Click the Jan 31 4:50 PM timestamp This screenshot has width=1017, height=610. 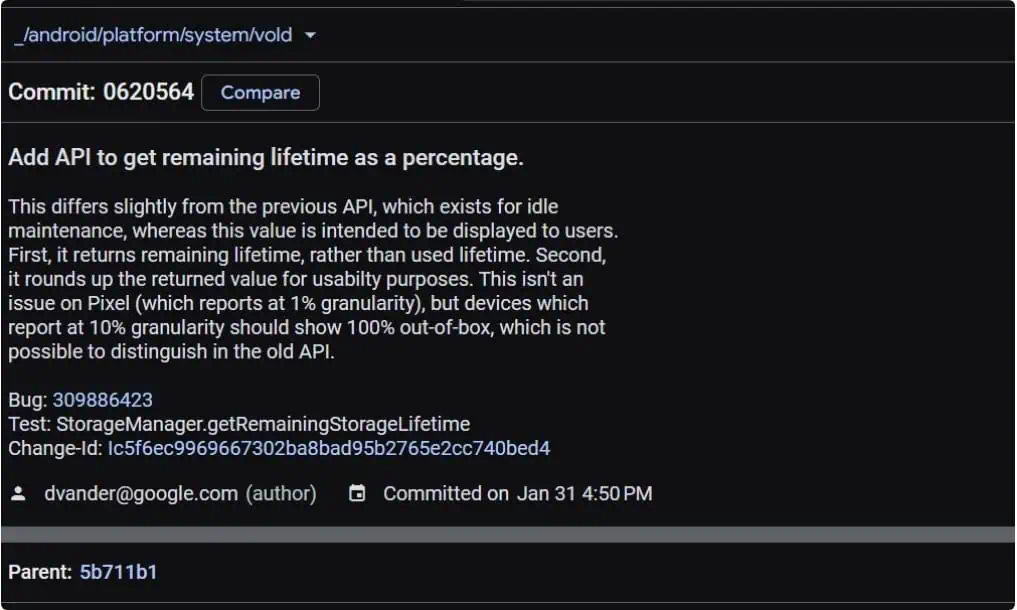[x=585, y=493]
